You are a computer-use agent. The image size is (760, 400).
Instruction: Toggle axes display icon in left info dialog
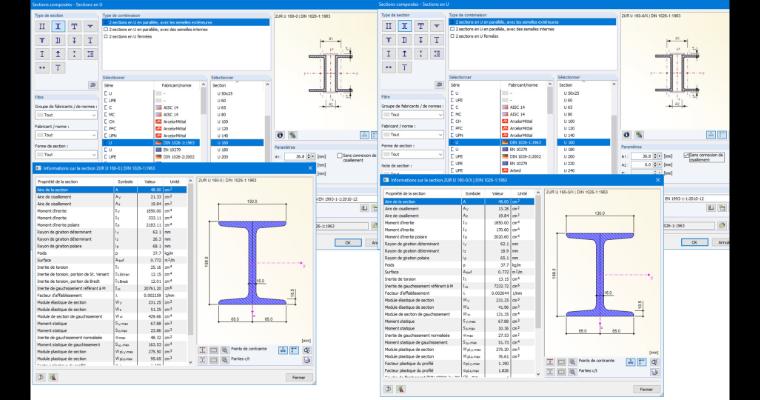[x=294, y=350]
